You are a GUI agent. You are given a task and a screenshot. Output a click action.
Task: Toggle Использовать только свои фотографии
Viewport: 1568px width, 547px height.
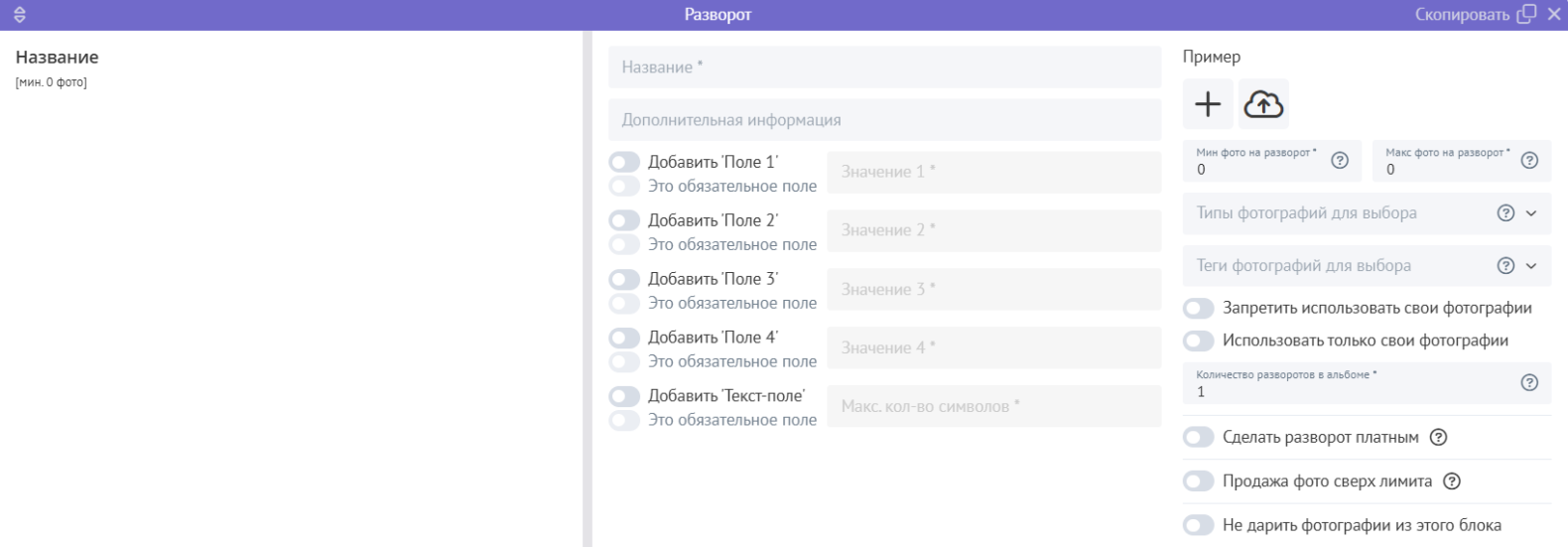point(1199,342)
